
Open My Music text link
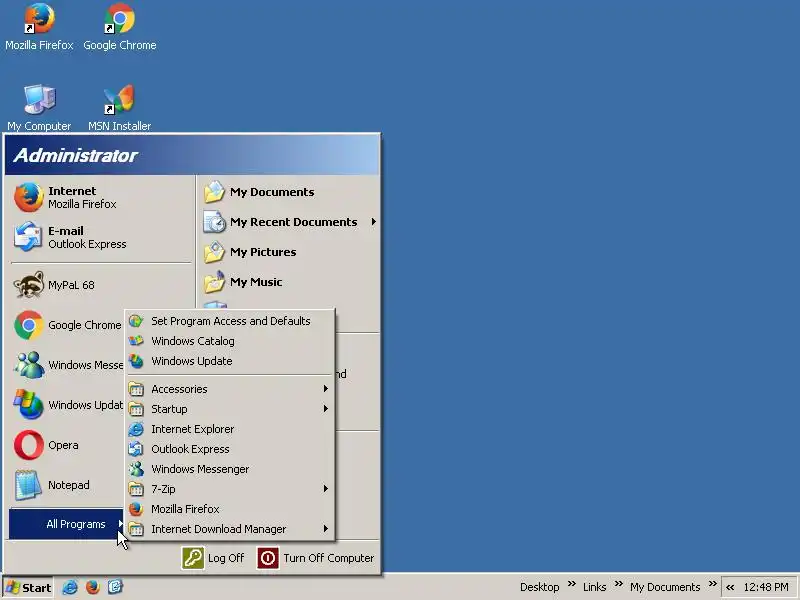(256, 282)
